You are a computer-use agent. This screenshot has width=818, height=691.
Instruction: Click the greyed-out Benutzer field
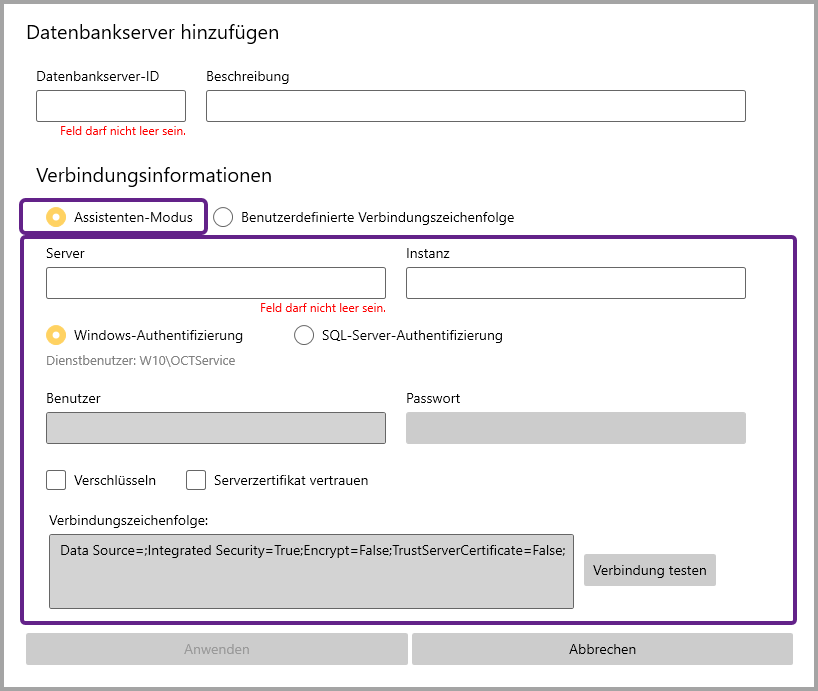point(215,428)
